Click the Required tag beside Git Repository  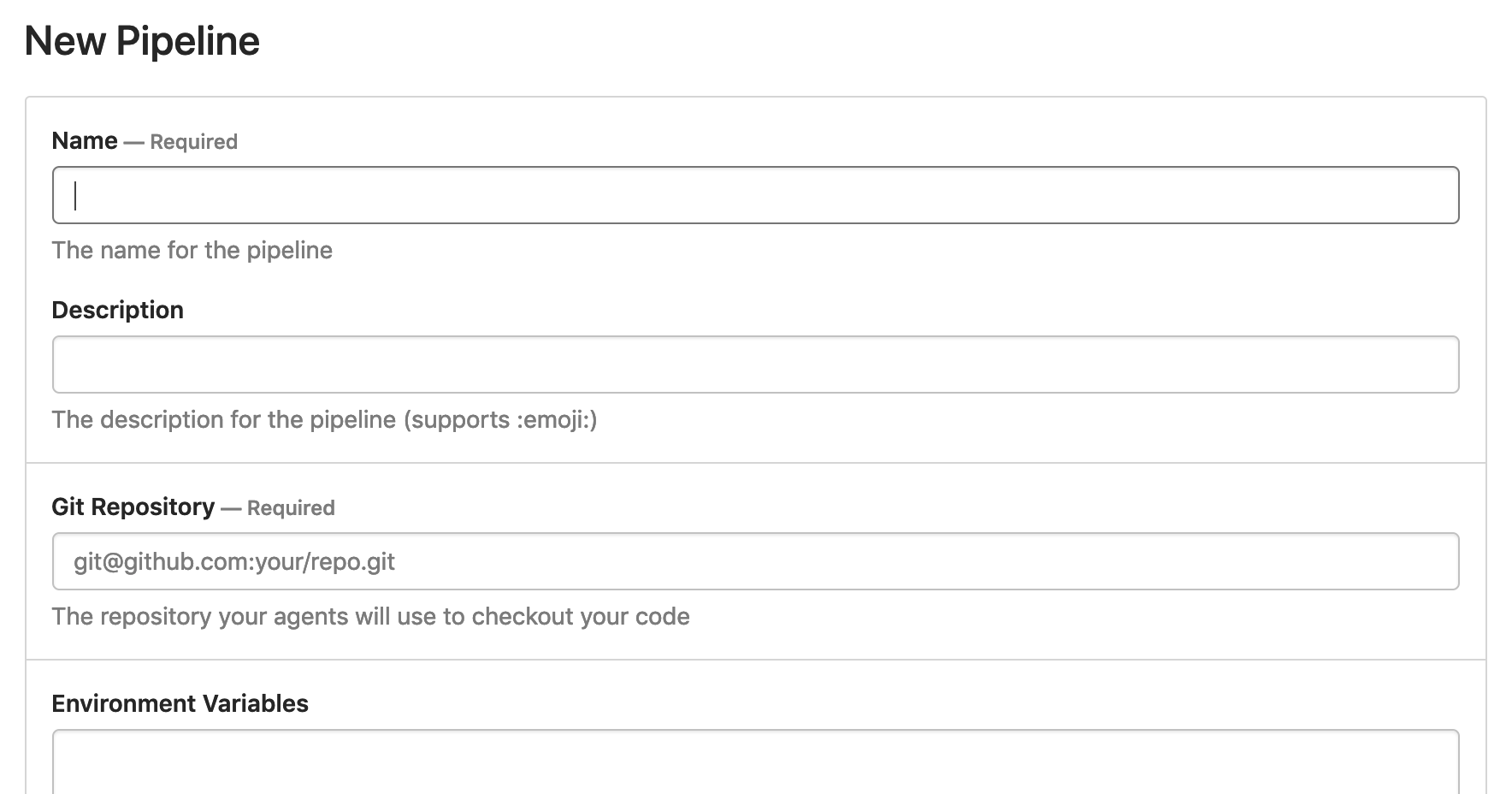click(291, 508)
